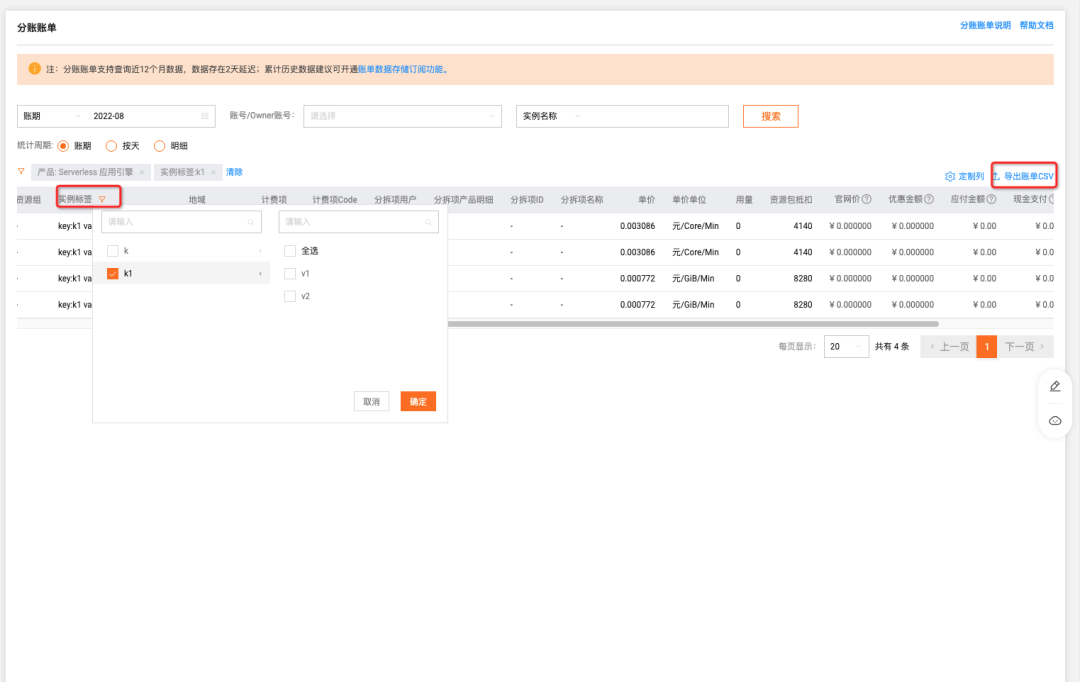Click the 计费项 column header
1080x682 pixels.
pyautogui.click(x=274, y=200)
